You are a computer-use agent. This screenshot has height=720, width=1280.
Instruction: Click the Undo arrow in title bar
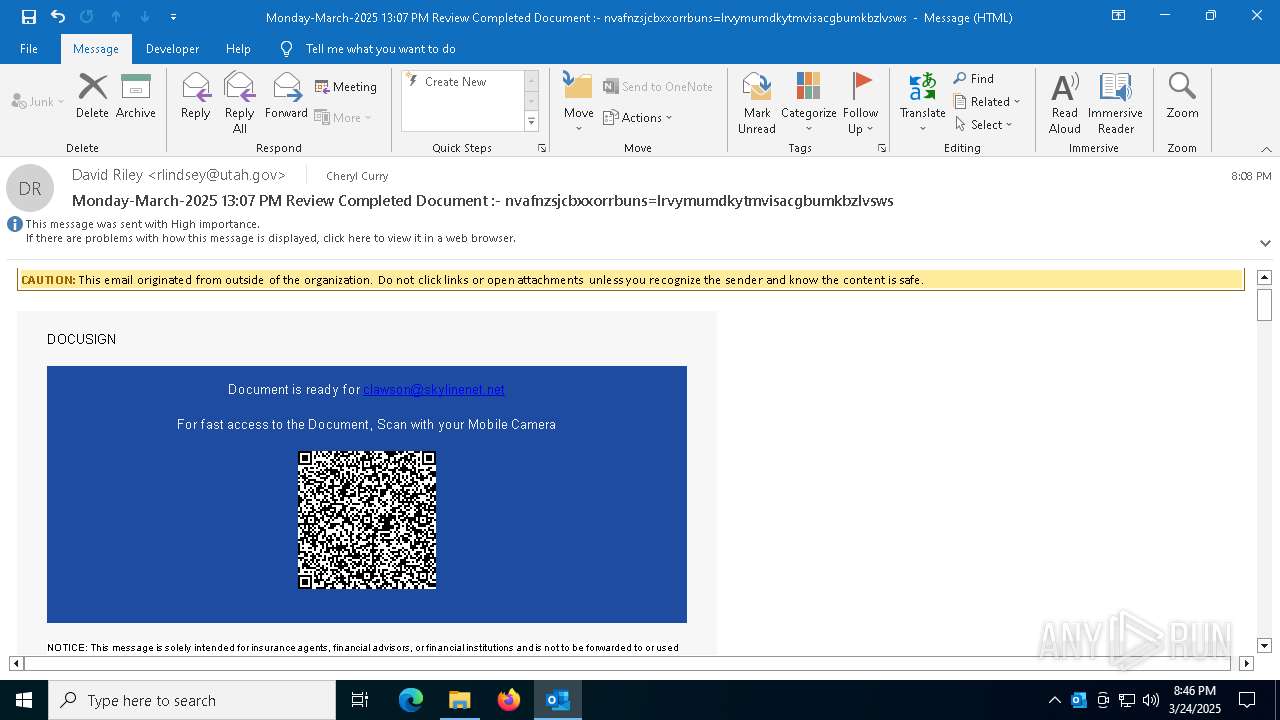point(58,17)
